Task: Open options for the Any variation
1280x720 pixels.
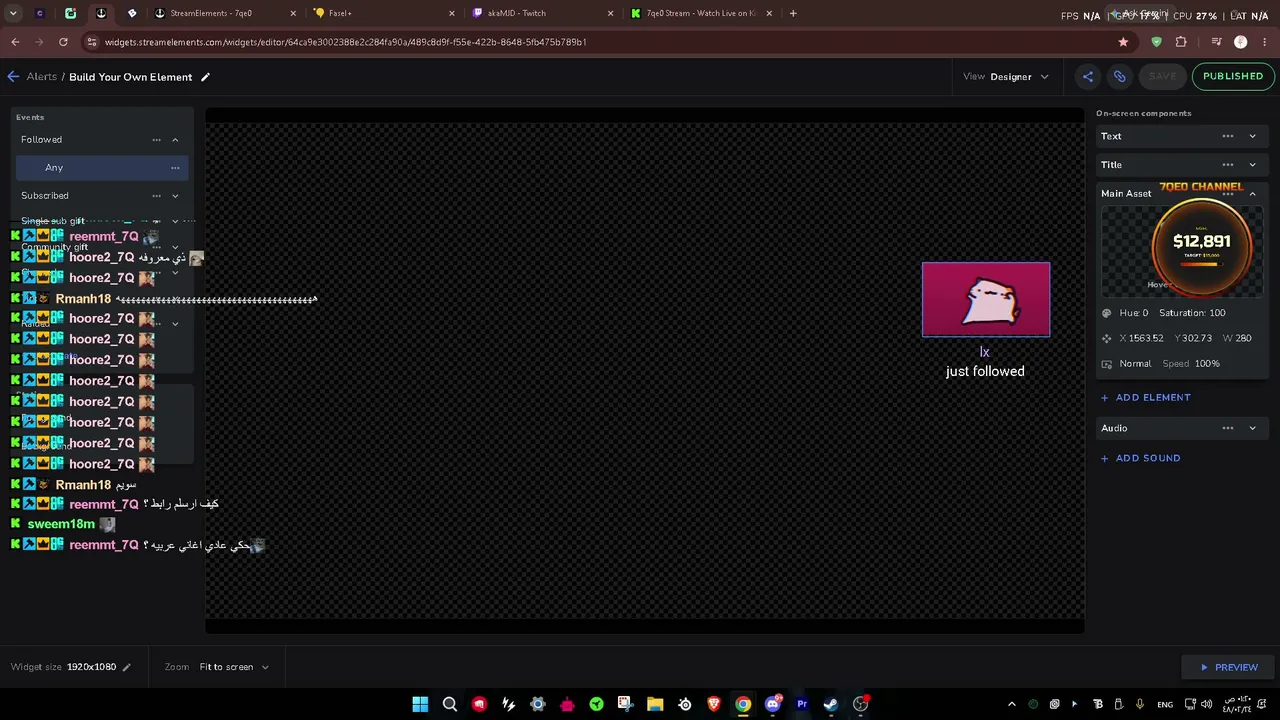Action: pos(175,168)
